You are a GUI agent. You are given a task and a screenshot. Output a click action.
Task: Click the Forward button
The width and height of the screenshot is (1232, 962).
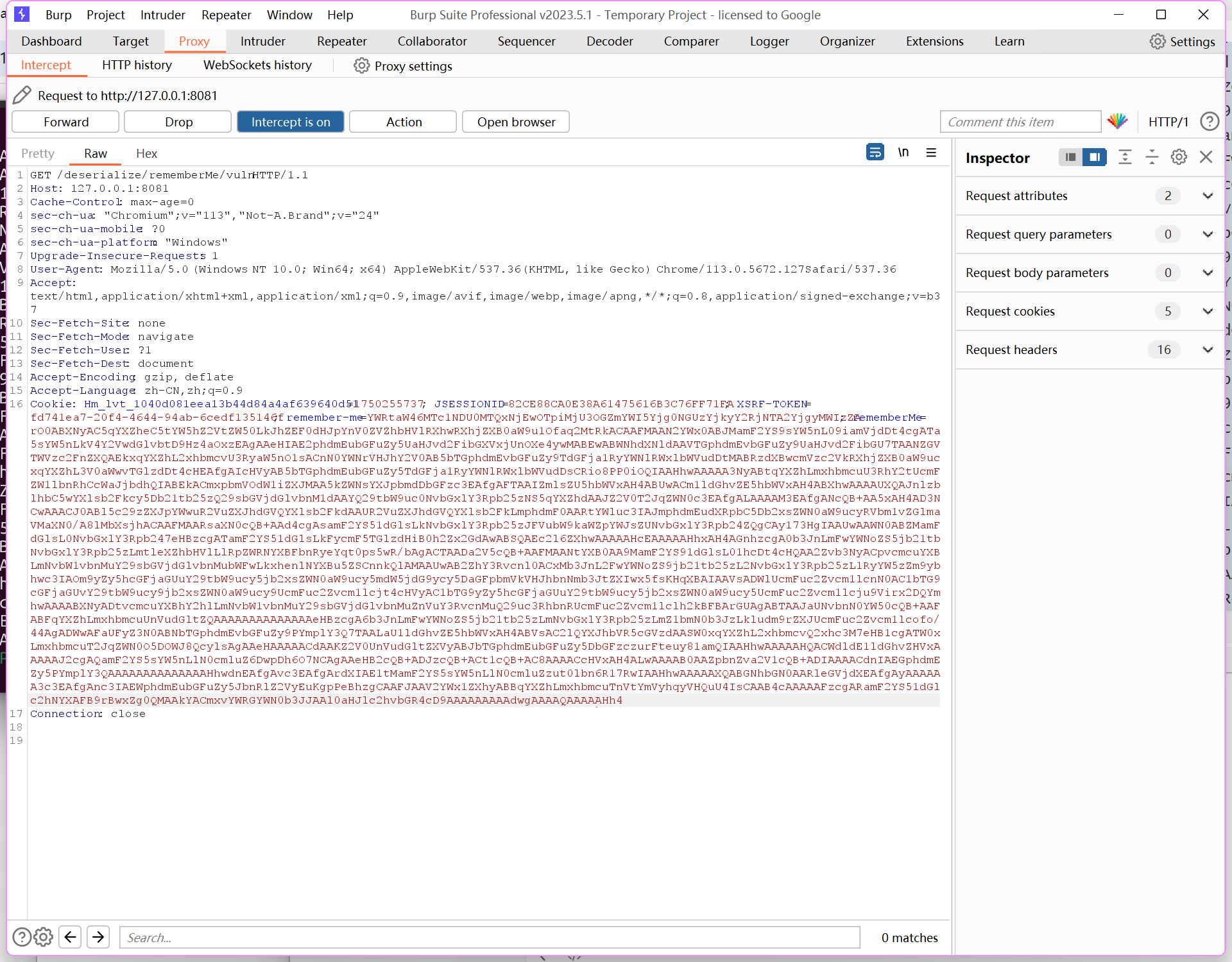65,122
